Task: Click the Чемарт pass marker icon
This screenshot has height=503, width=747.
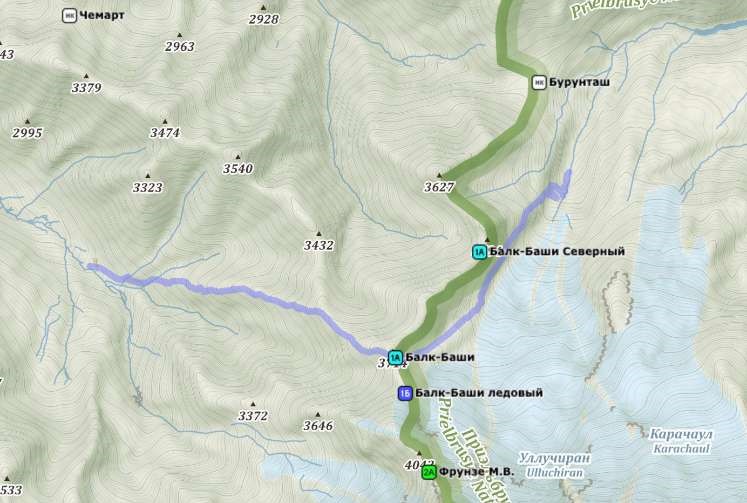Action: (70, 16)
